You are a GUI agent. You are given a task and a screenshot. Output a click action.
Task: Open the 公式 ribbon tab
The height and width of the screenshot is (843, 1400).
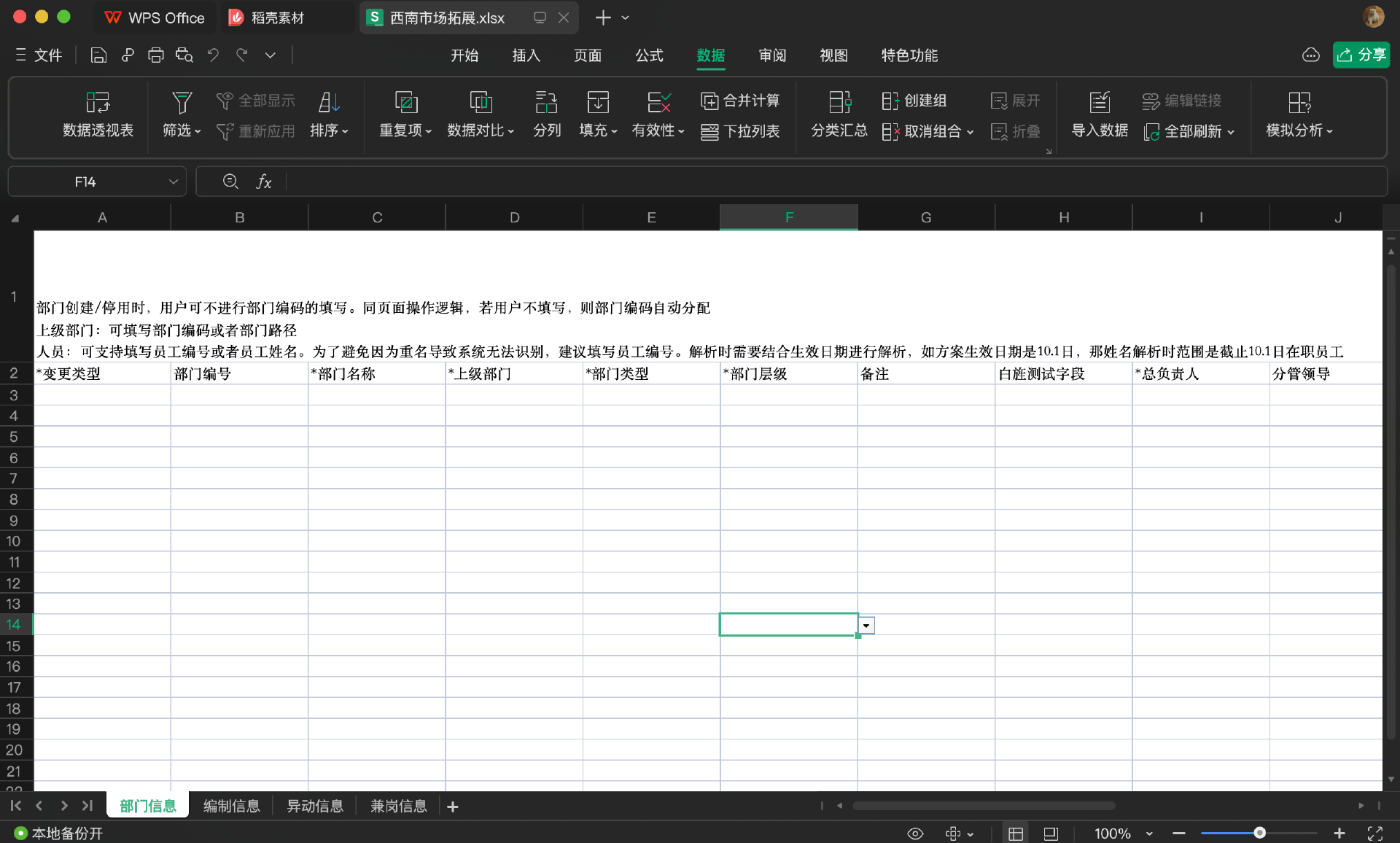pyautogui.click(x=649, y=55)
